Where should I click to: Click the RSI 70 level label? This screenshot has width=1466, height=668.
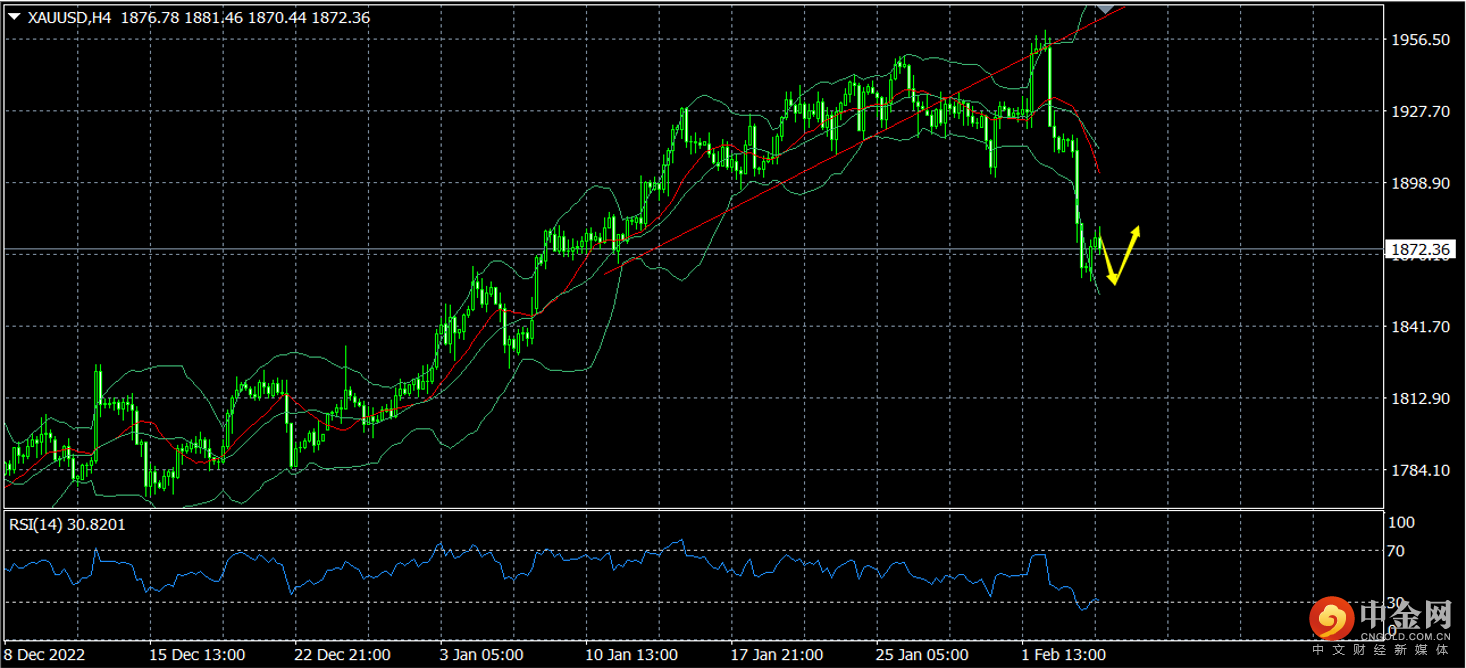click(1396, 551)
